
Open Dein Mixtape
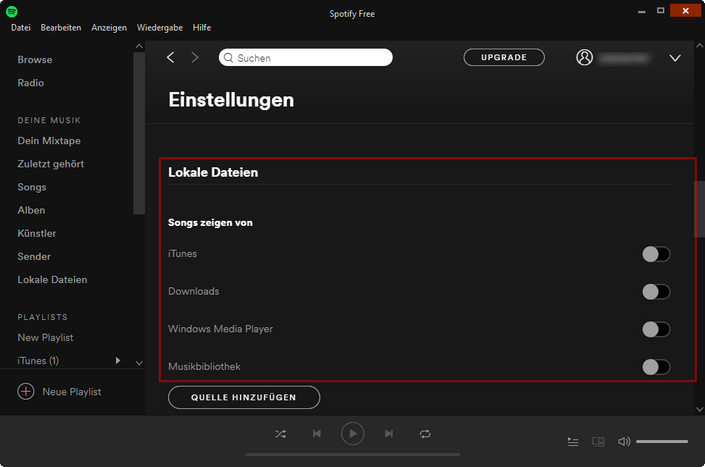pos(49,141)
